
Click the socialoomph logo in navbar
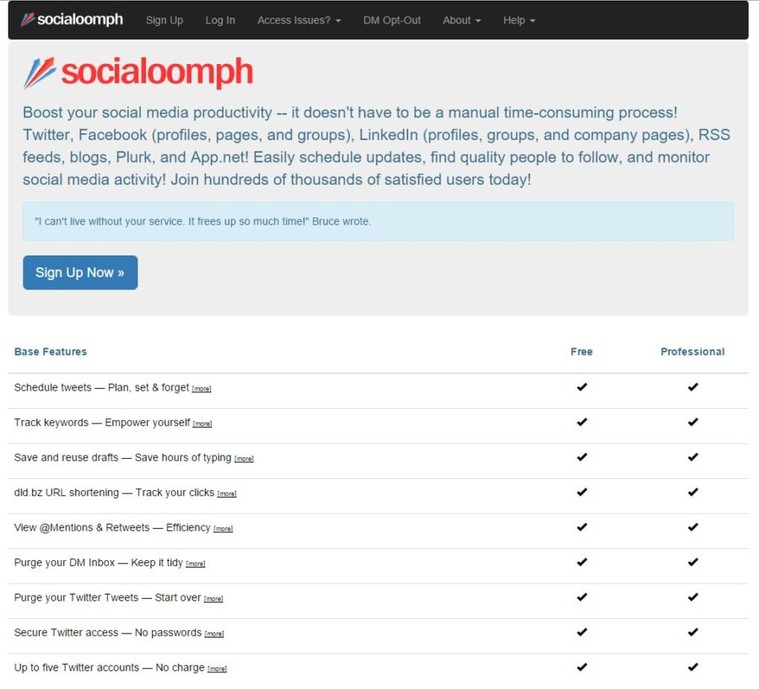coord(72,20)
